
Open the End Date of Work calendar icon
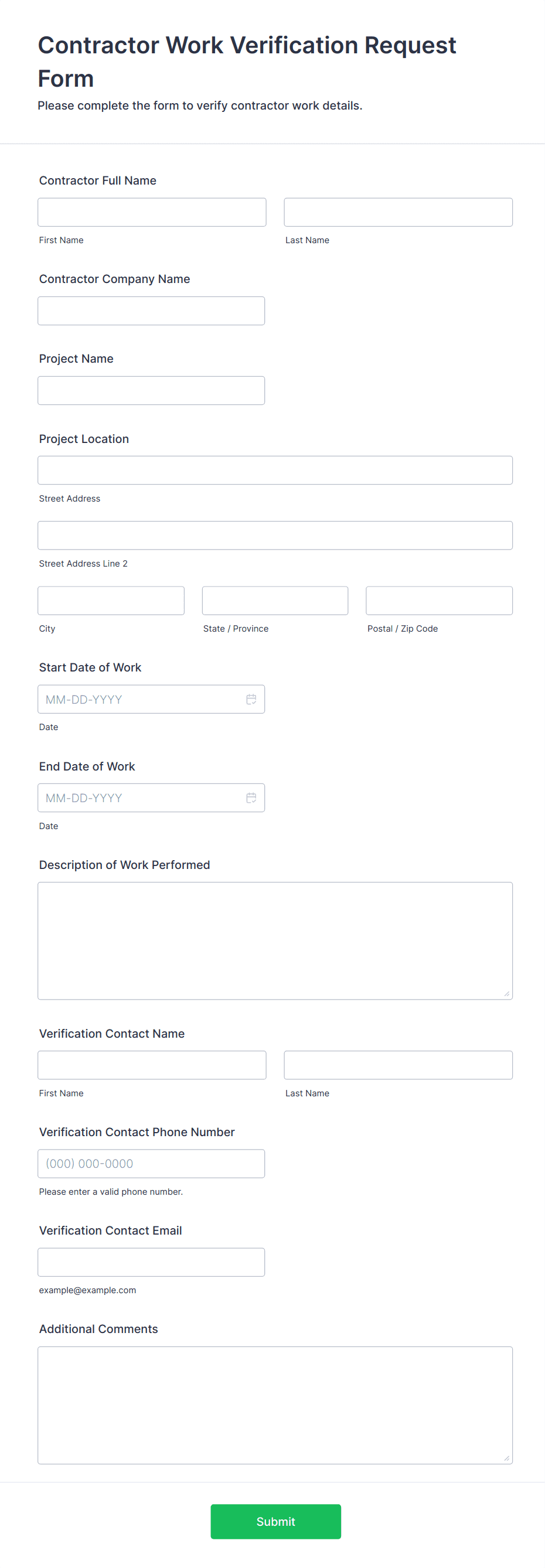click(251, 798)
